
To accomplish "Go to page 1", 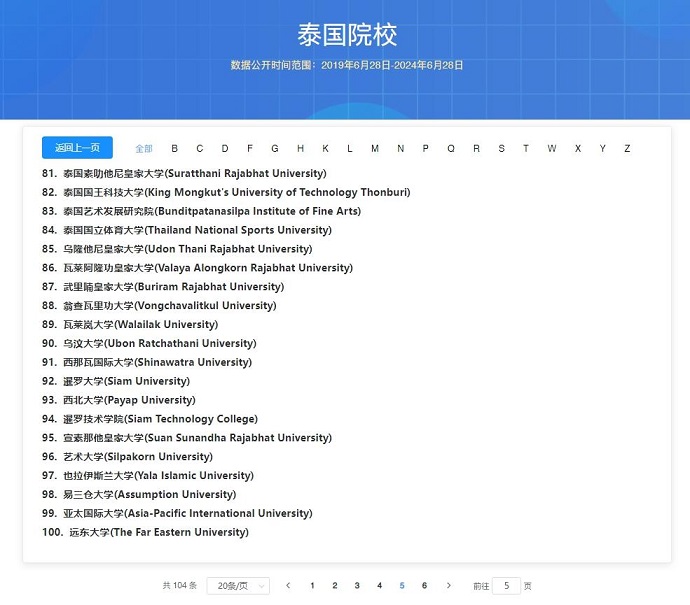I will (x=312, y=586).
